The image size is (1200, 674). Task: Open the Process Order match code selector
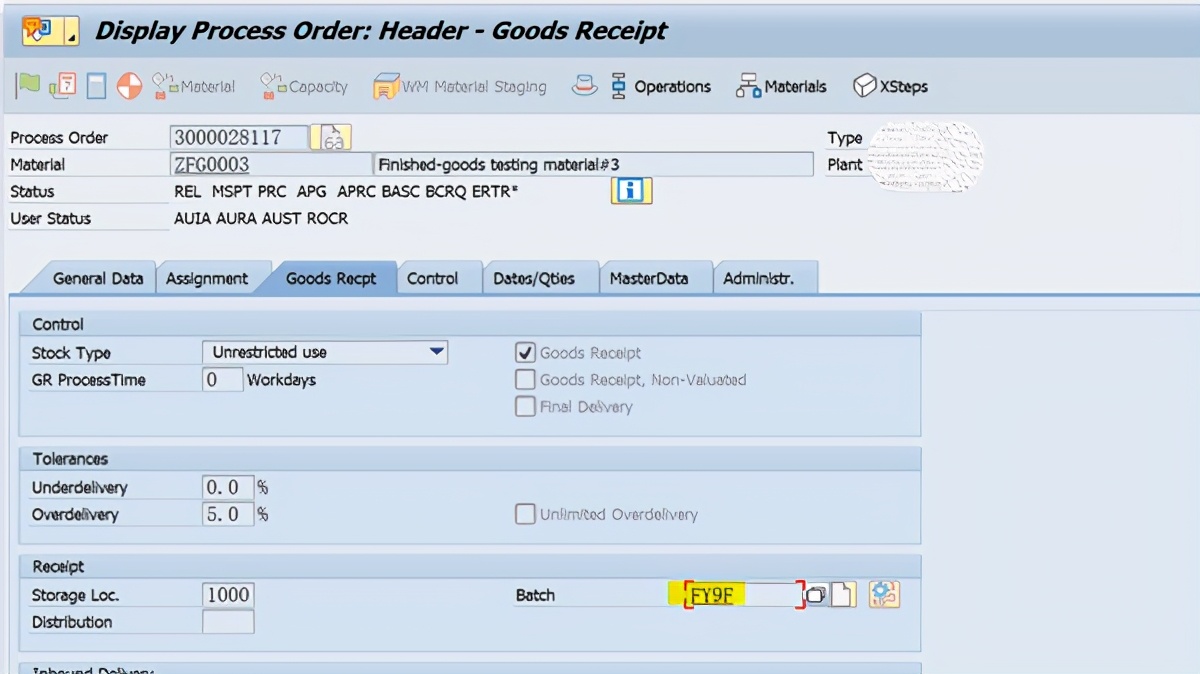331,136
